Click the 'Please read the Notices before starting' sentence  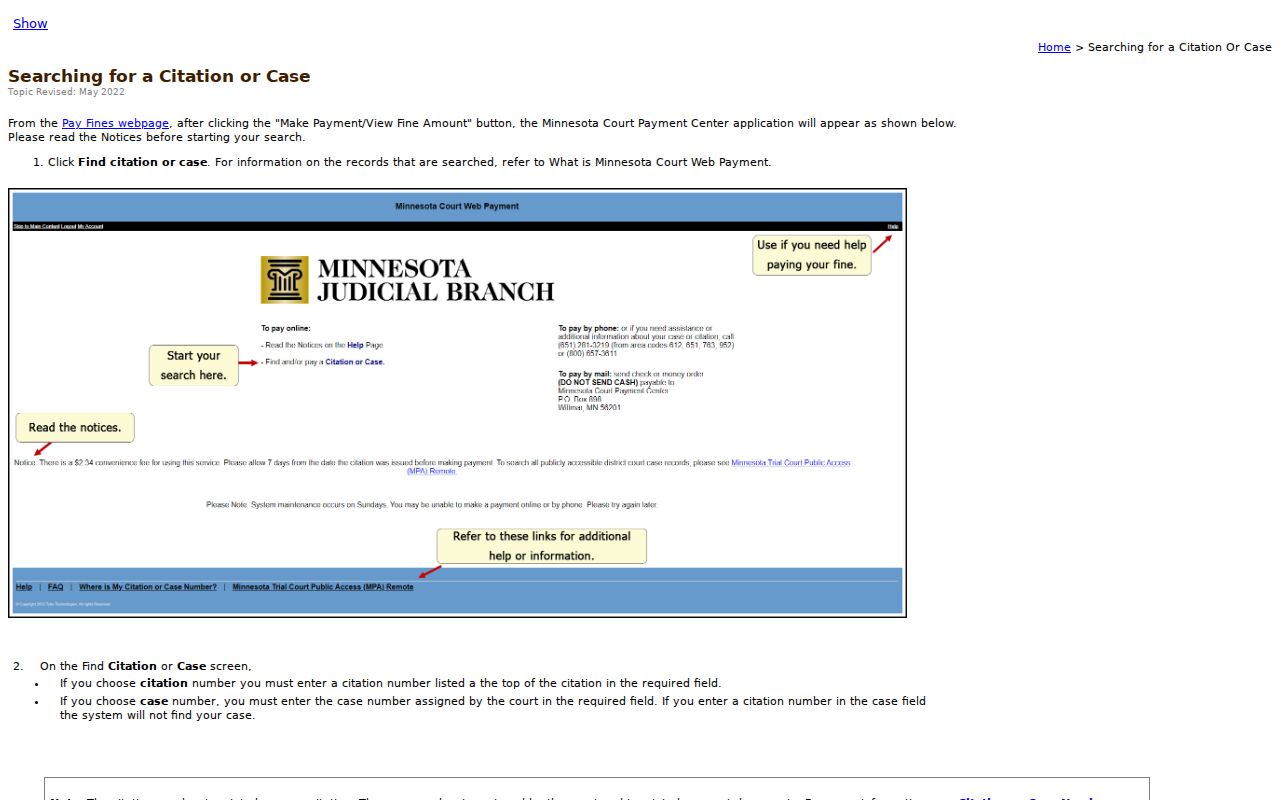157,138
